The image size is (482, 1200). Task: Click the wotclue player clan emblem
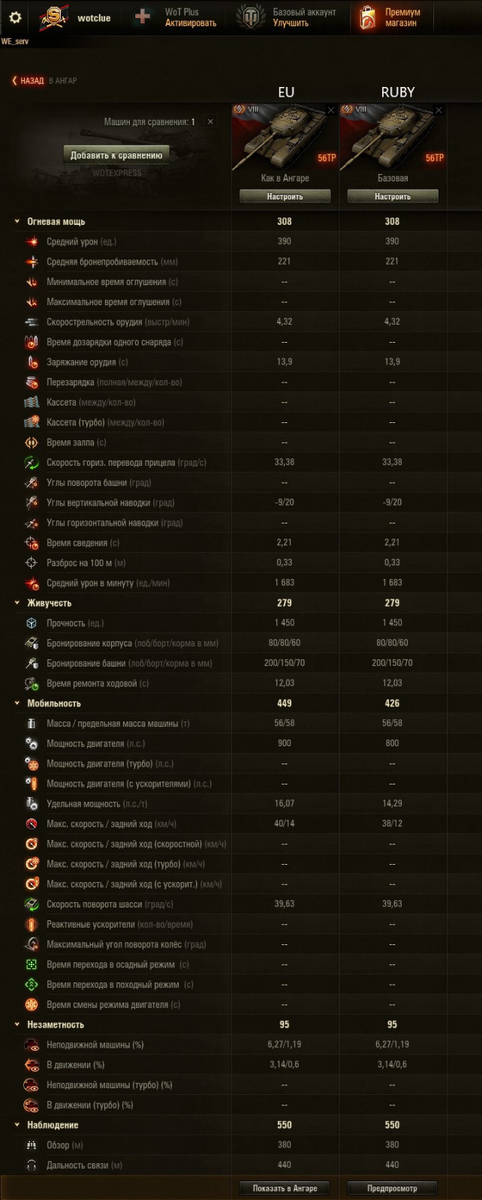[x=52, y=17]
